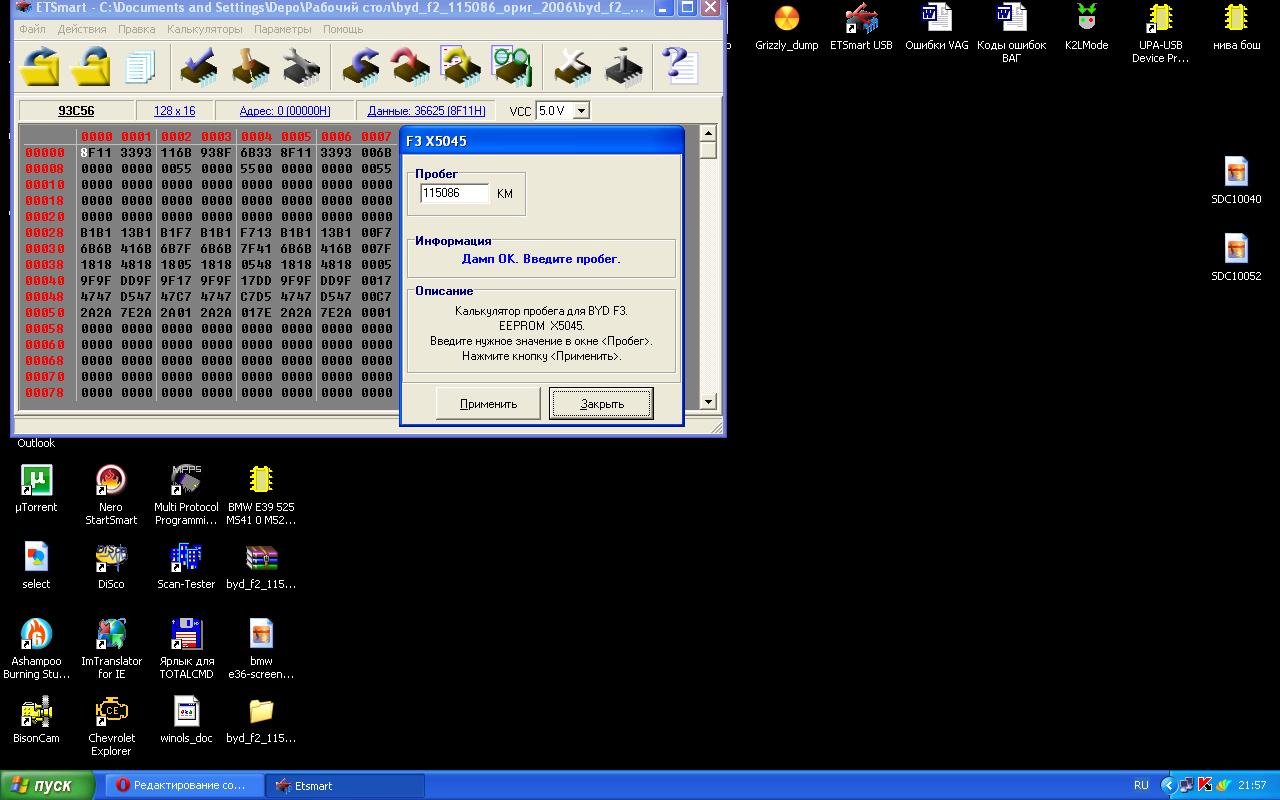Click the chip info icon
The height and width of the screenshot is (800, 1280).
pyautogui.click(x=624, y=66)
